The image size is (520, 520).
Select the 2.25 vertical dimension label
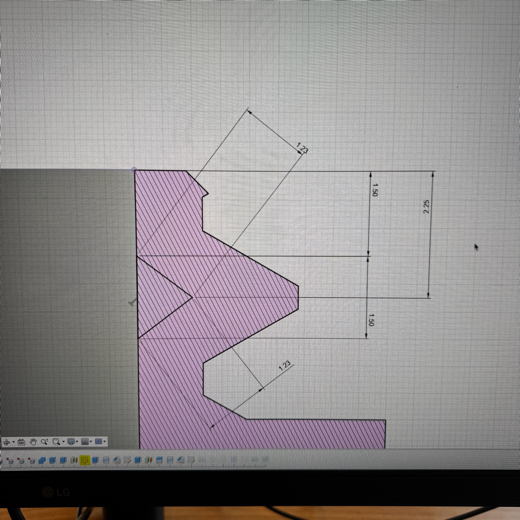pyautogui.click(x=426, y=207)
